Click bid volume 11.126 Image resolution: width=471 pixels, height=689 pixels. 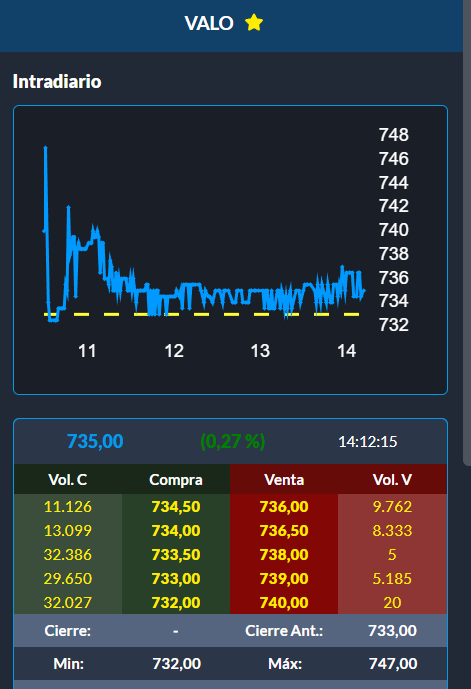coord(68,507)
